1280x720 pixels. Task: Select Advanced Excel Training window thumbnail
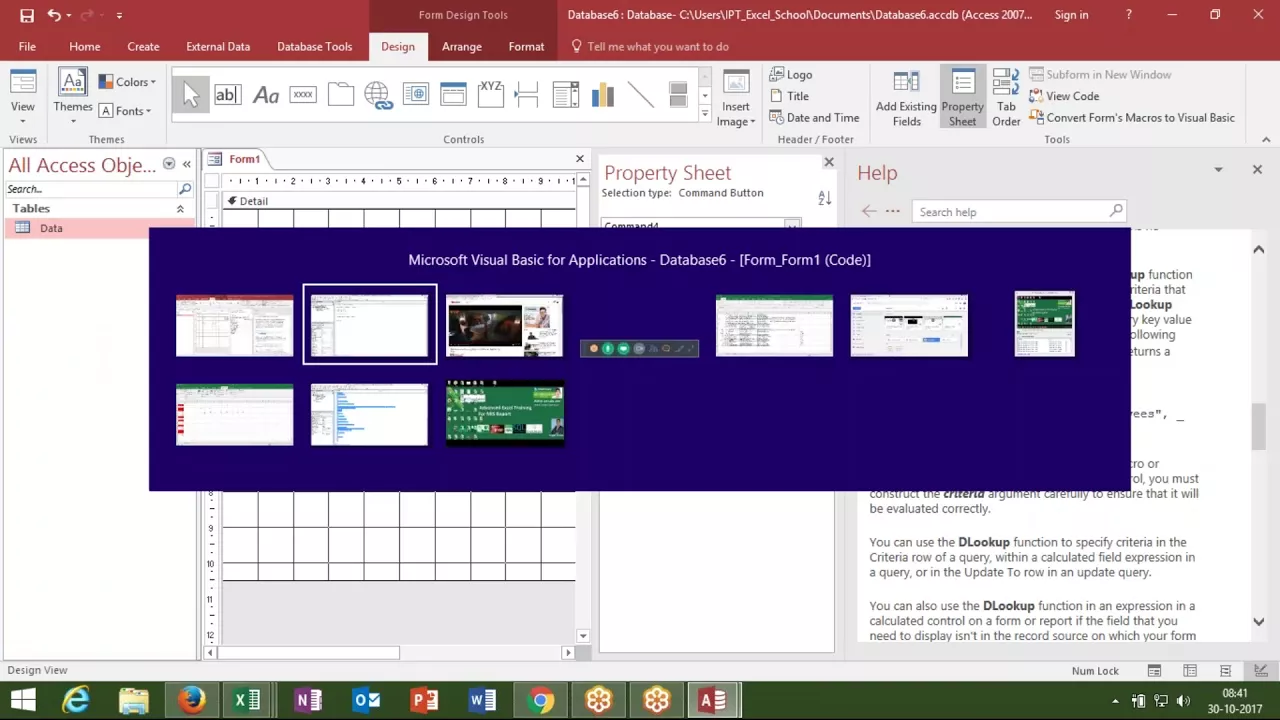[x=505, y=413]
